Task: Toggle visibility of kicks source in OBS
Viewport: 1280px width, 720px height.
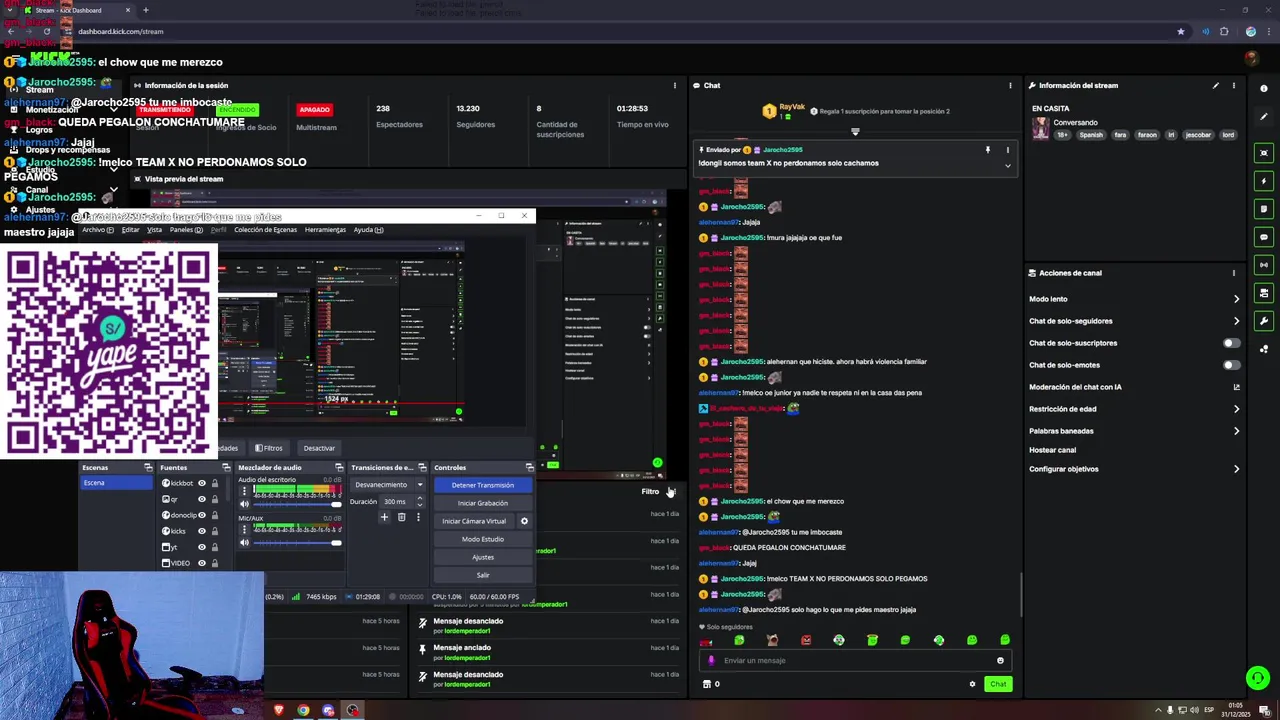Action: click(201, 531)
